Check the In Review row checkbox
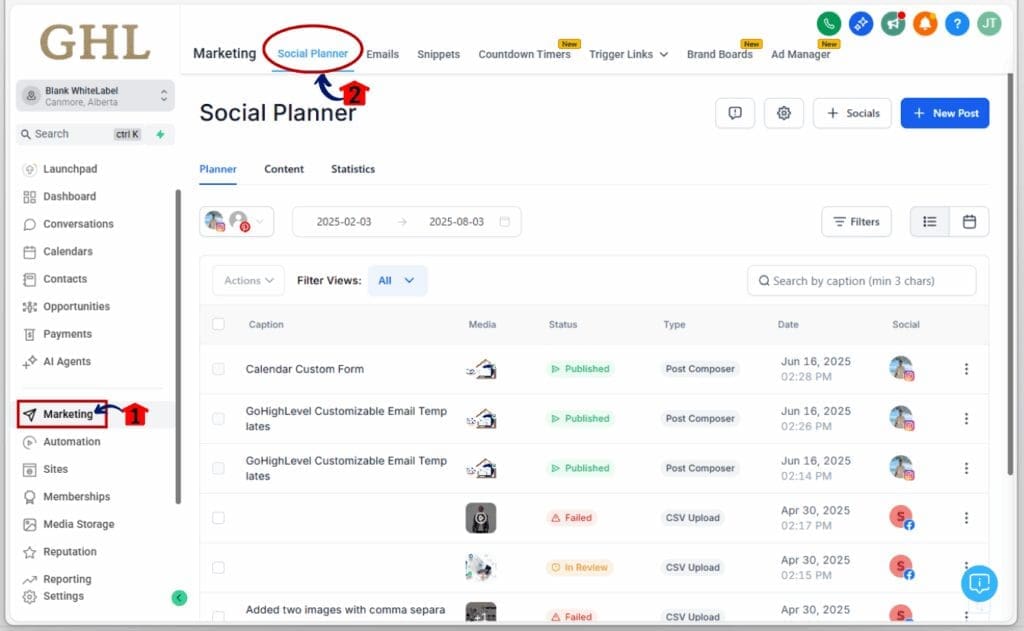 218,568
